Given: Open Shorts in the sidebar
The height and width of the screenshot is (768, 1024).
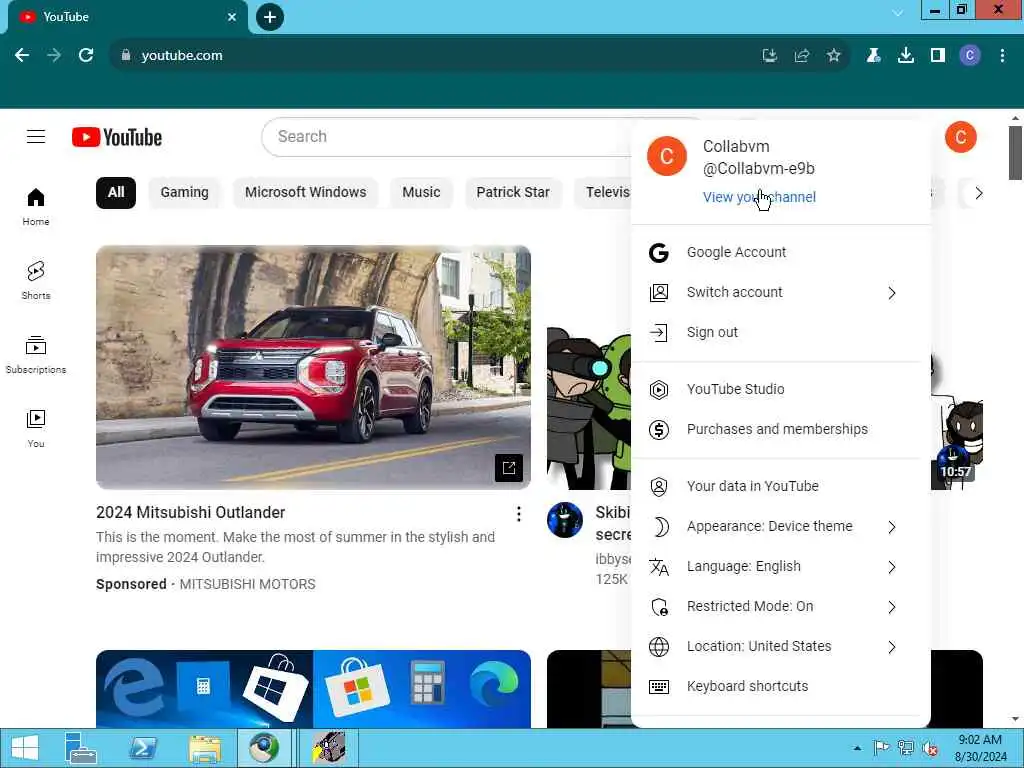Looking at the screenshot, I should tap(36, 281).
